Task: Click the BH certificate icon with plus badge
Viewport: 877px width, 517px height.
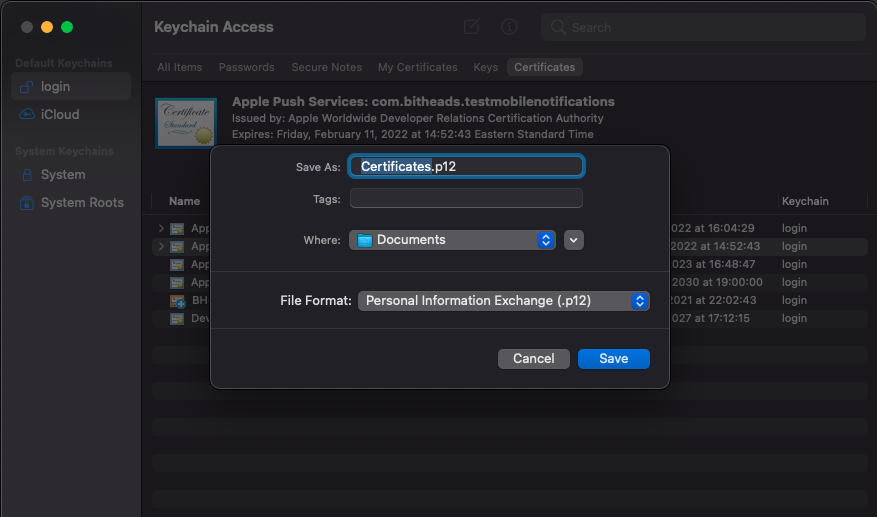Action: (x=177, y=300)
